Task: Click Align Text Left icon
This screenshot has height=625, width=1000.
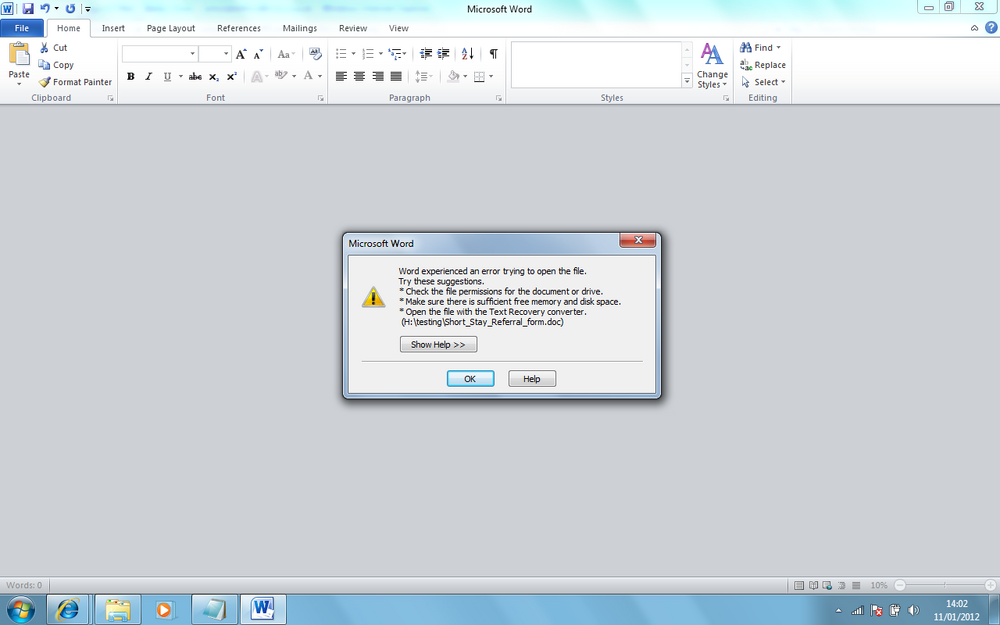Action: pos(341,77)
